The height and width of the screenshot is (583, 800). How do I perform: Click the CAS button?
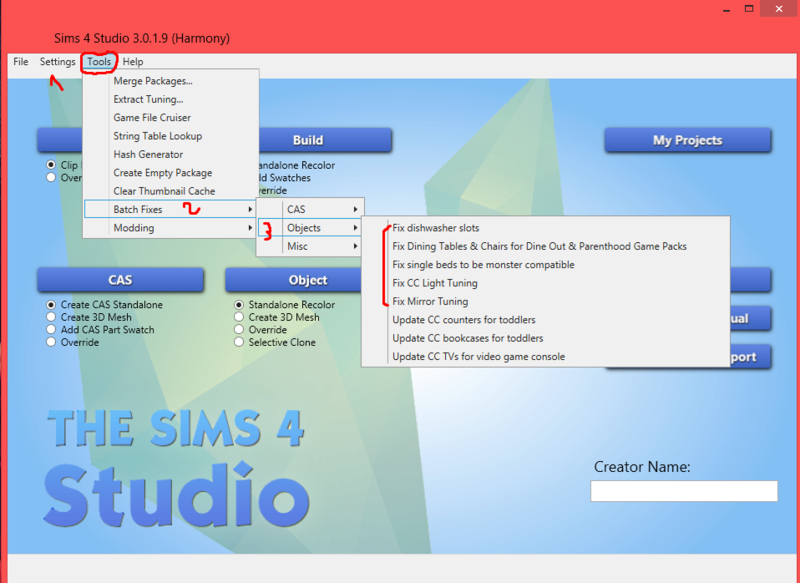pyautogui.click(x=120, y=280)
